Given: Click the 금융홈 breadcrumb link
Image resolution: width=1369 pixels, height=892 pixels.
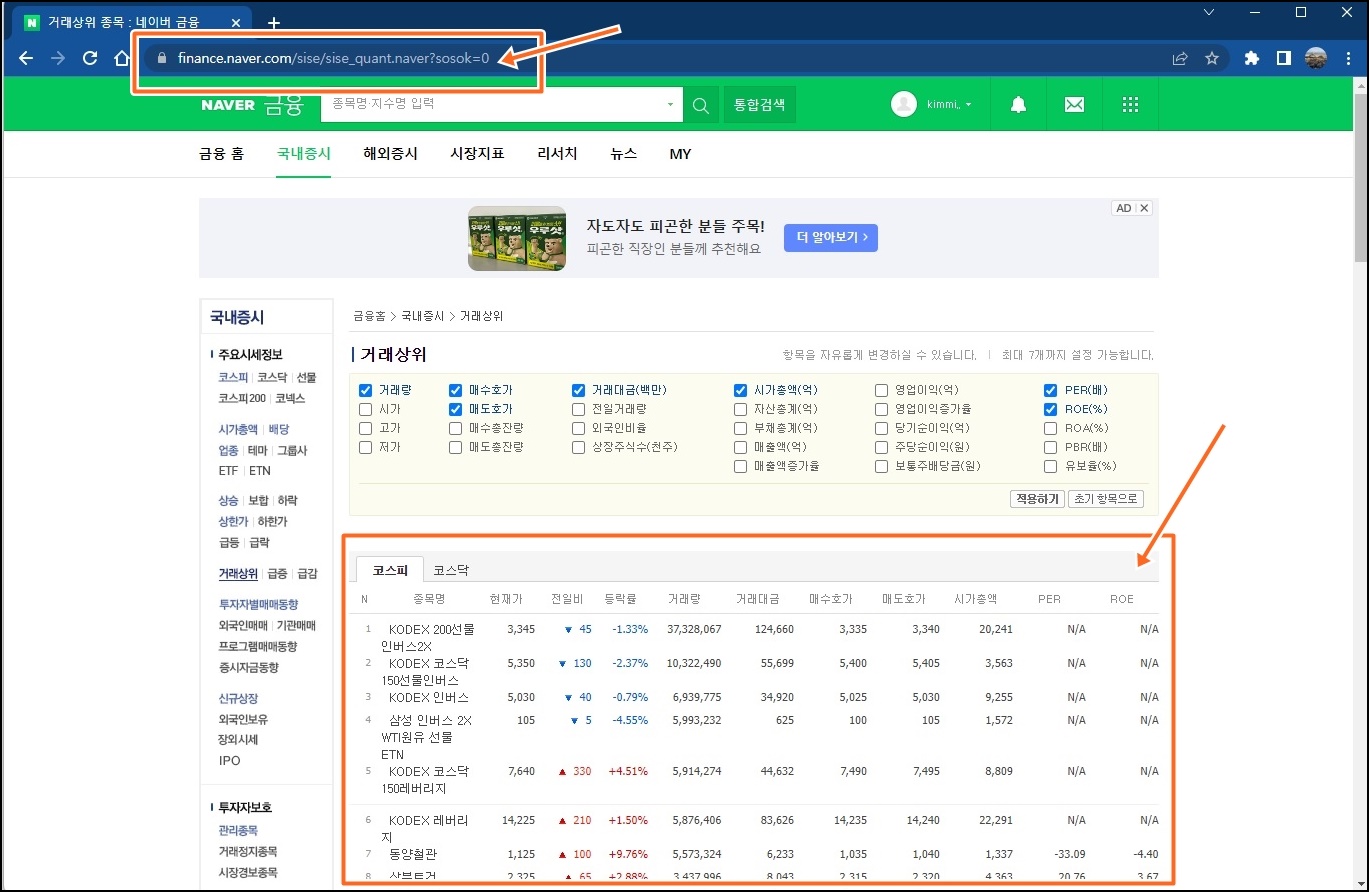Looking at the screenshot, I should point(369,316).
